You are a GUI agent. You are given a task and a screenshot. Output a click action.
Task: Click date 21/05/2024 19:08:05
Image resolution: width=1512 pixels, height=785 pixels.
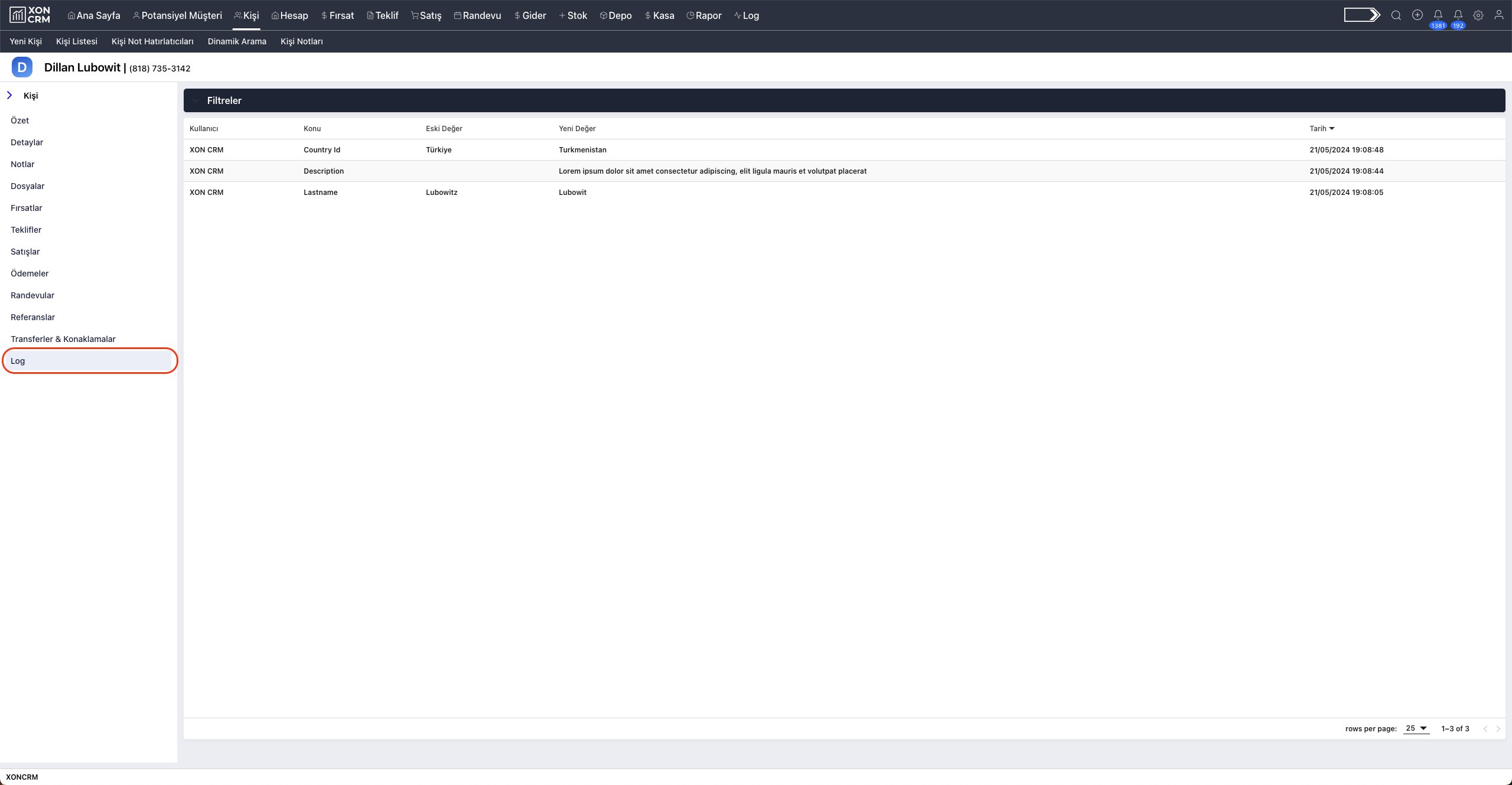1347,192
